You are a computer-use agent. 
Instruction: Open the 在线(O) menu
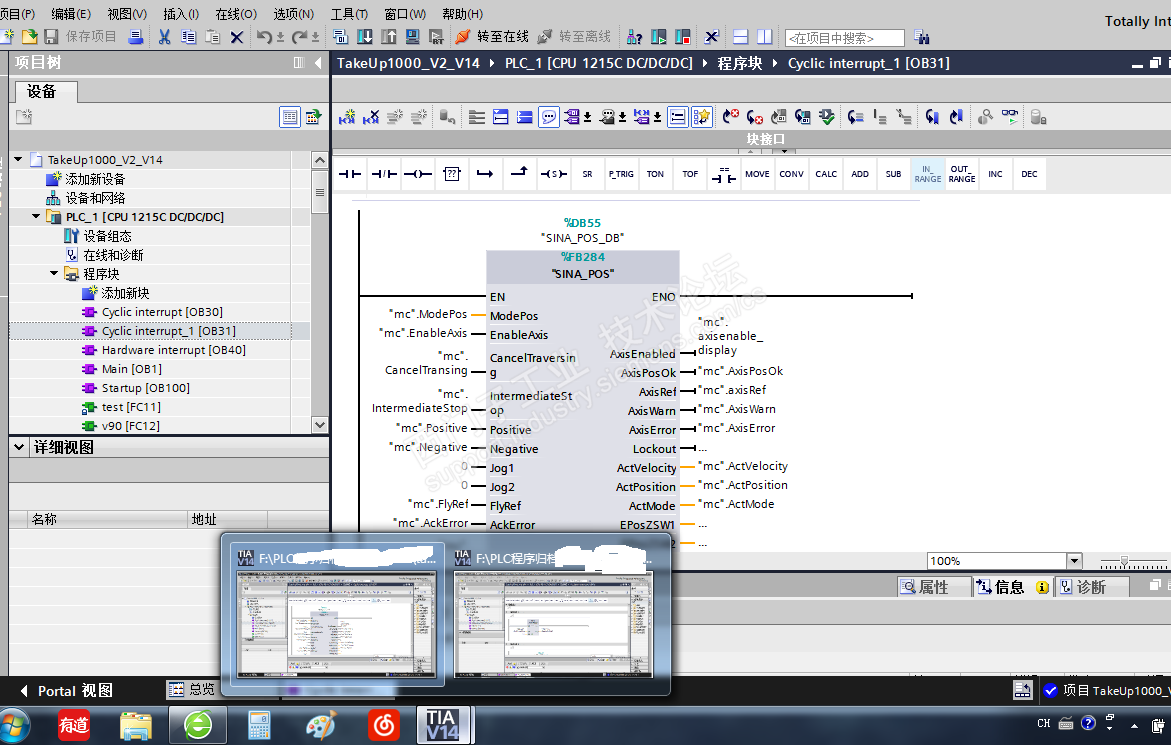[236, 14]
